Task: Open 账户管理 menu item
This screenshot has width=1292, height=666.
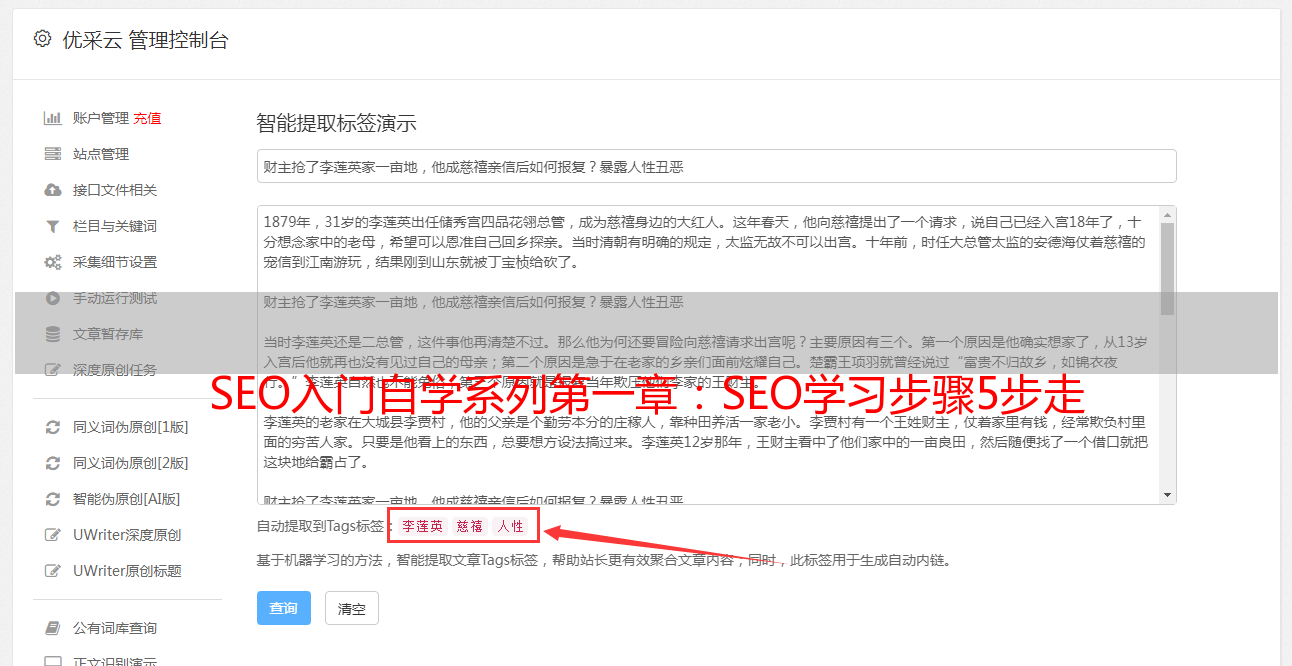Action: click(101, 118)
